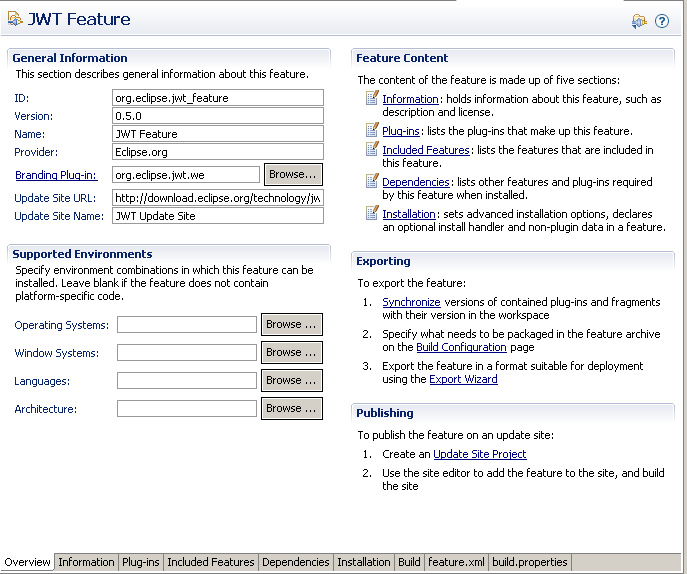
Task: Click the empty Languages field
Action: point(187,381)
